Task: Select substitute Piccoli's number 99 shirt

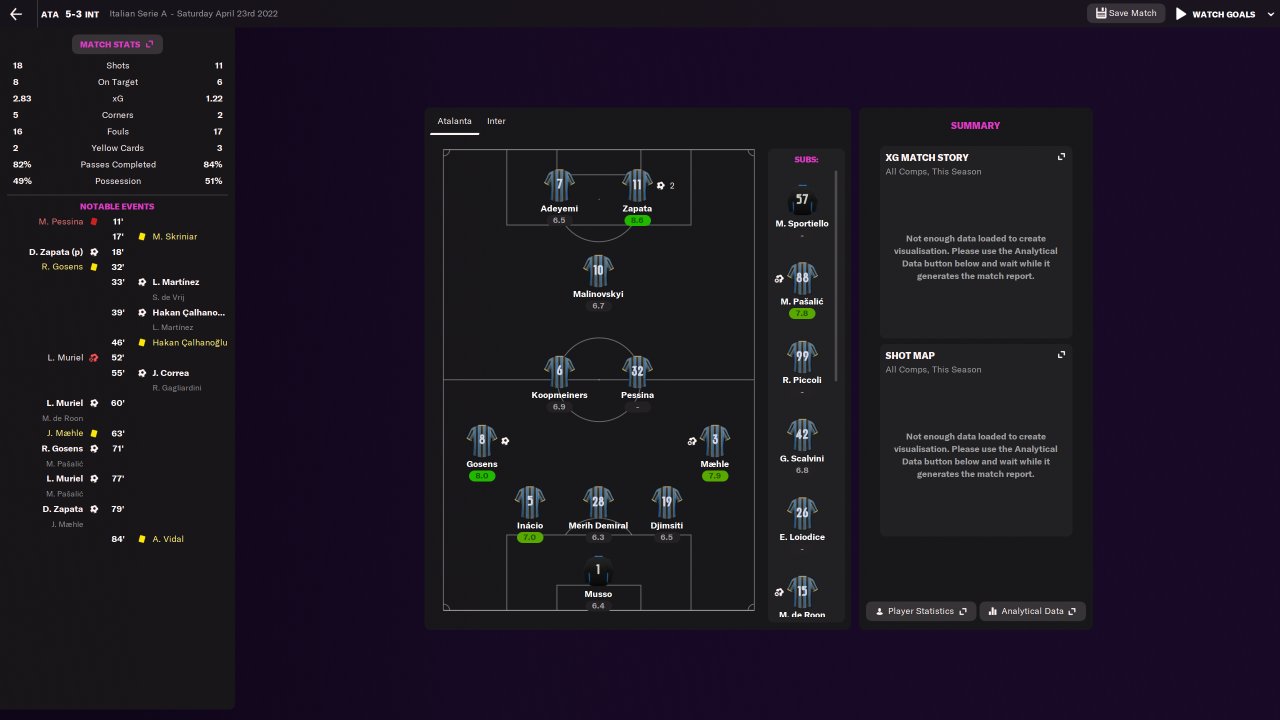Action: (802, 357)
